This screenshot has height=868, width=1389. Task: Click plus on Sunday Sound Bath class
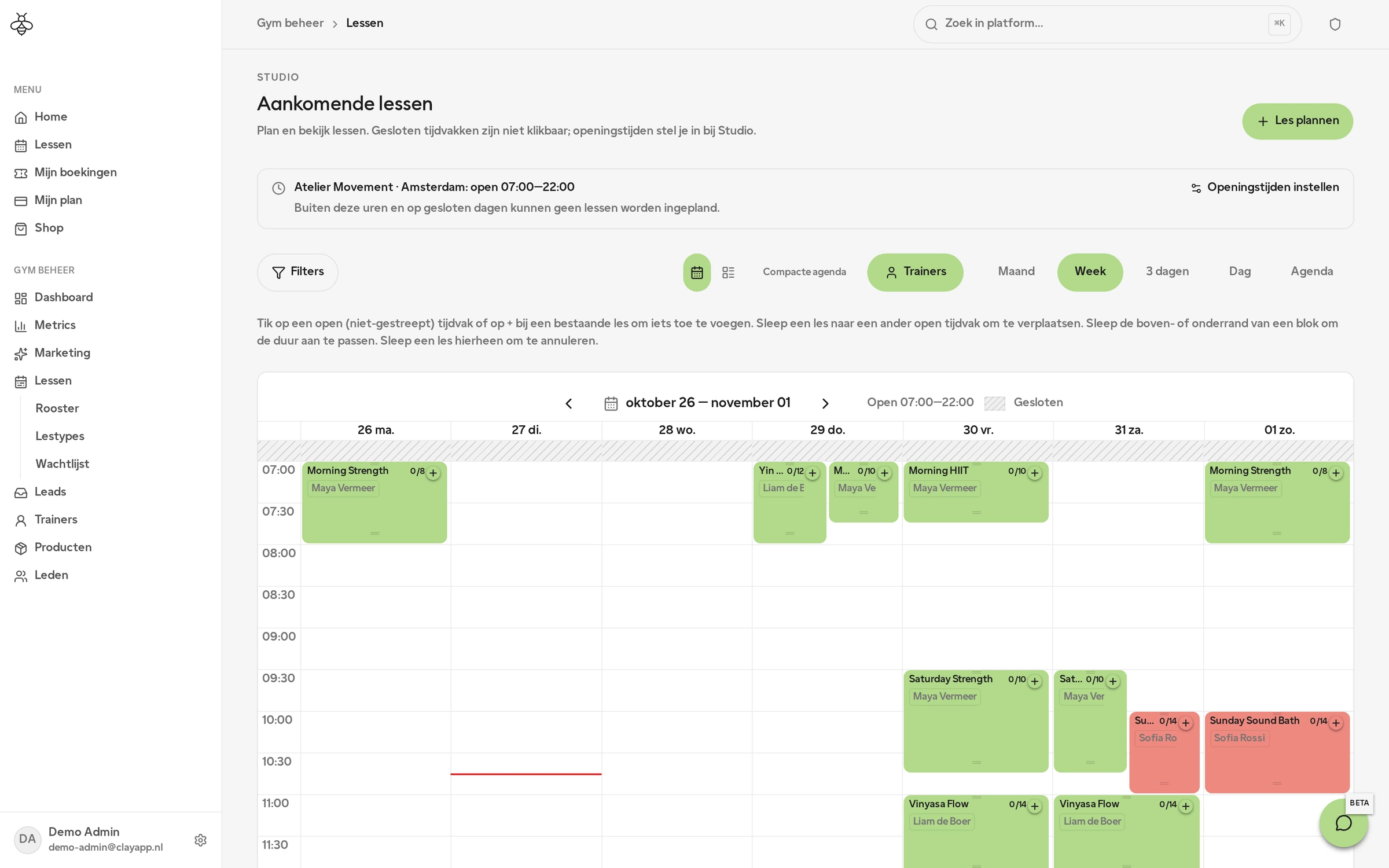pyautogui.click(x=1336, y=723)
